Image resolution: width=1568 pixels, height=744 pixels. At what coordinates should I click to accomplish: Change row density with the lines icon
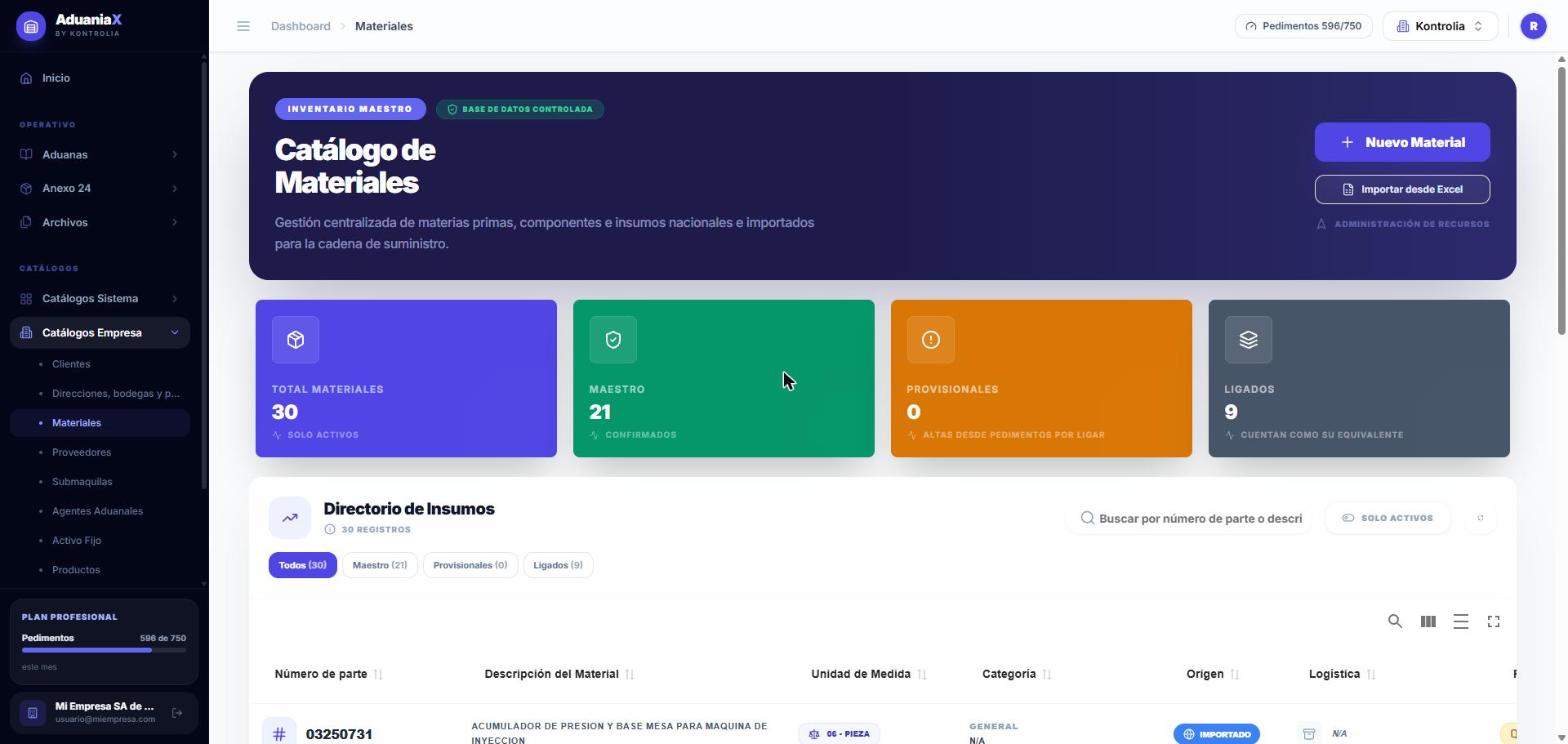tap(1461, 622)
